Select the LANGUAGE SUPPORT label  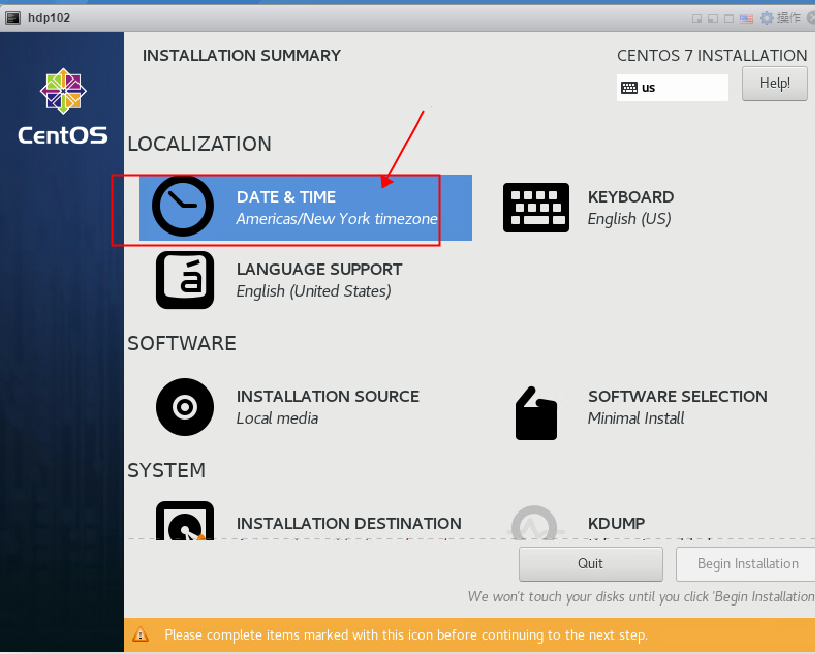320,269
